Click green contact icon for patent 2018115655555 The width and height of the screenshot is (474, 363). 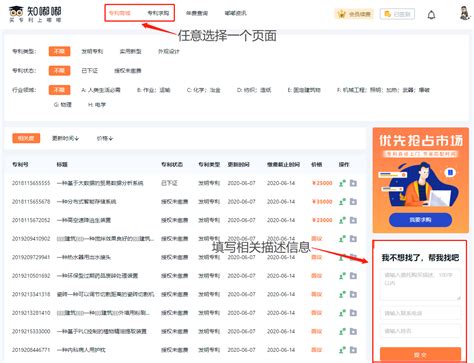342,183
